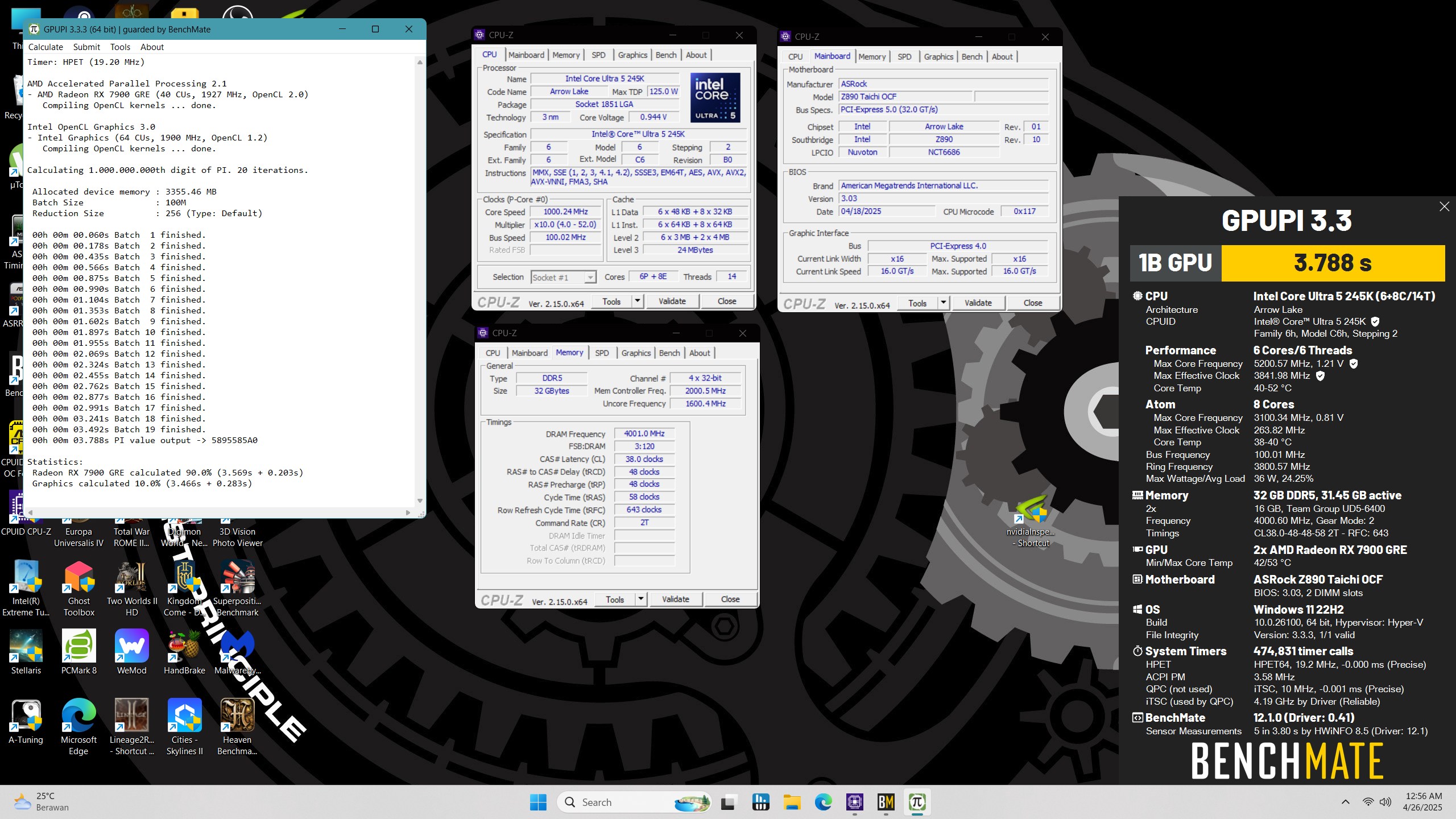Click the GPUPI horizontal scrollbar right arrow
The height and width of the screenshot is (819, 1456).
pos(408,512)
